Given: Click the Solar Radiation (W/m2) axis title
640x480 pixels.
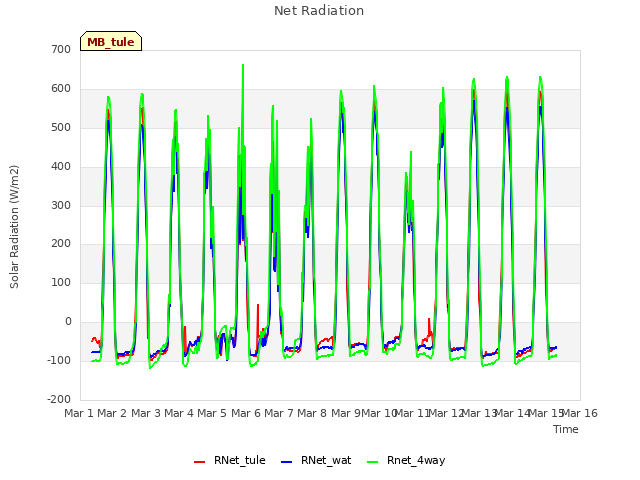Looking at the screenshot, I should [x=14, y=227].
